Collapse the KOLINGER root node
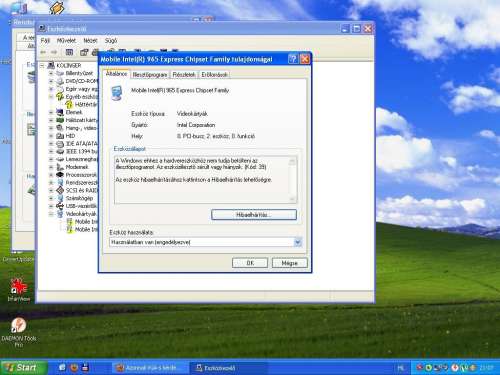Viewport: 500px width, 375px height. click(x=42, y=65)
